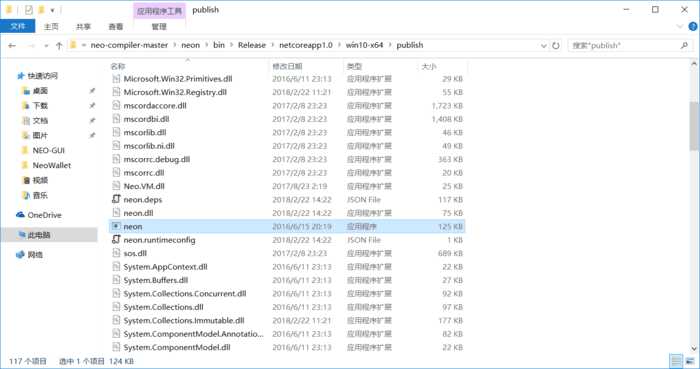Open the 主页 ribbon tab
This screenshot has height=369, width=700.
pyautogui.click(x=51, y=27)
